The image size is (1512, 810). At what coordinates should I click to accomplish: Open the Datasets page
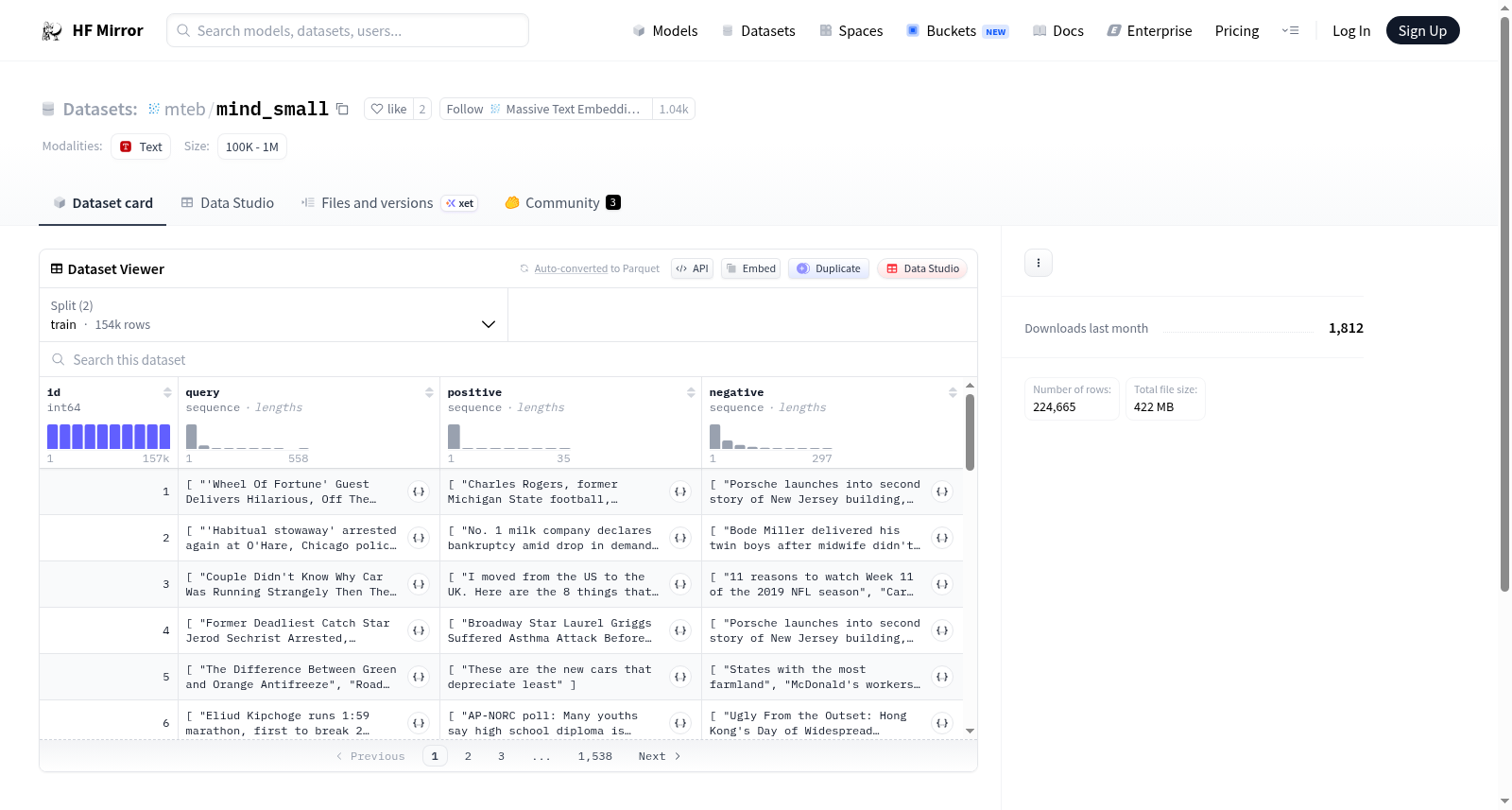758,30
